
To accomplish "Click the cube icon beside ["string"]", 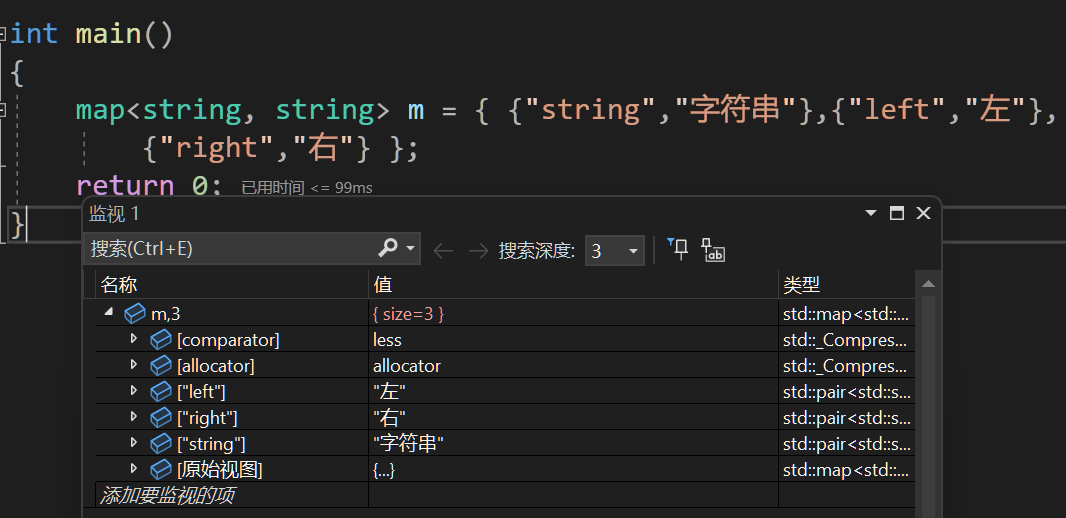I will click(x=160, y=443).
